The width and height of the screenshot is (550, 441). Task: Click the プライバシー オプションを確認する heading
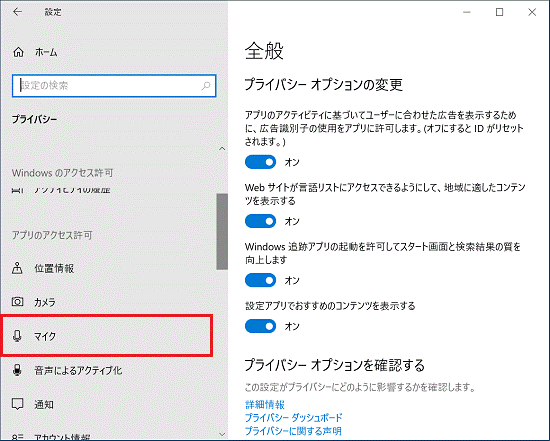point(334,365)
